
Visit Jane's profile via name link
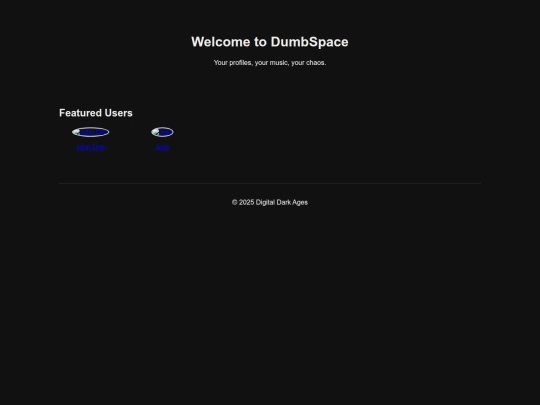(x=162, y=147)
